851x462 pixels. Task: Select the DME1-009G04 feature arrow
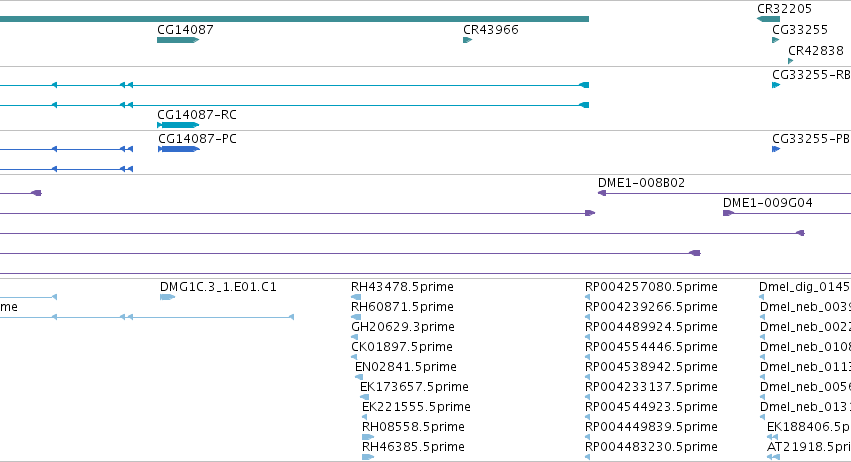[x=728, y=213]
